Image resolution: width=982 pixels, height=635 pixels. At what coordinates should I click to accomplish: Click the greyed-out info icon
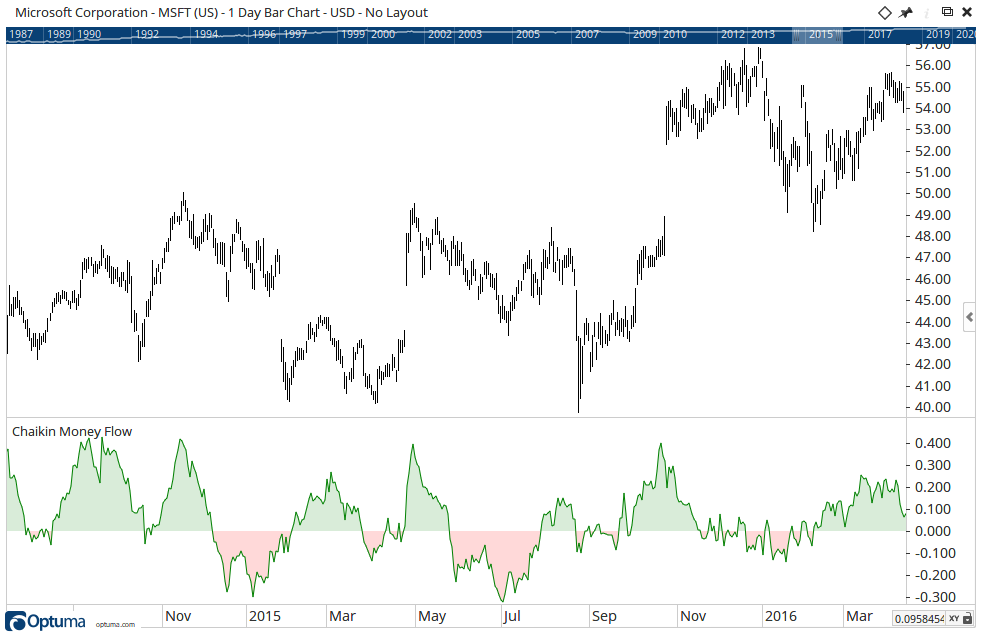click(927, 13)
